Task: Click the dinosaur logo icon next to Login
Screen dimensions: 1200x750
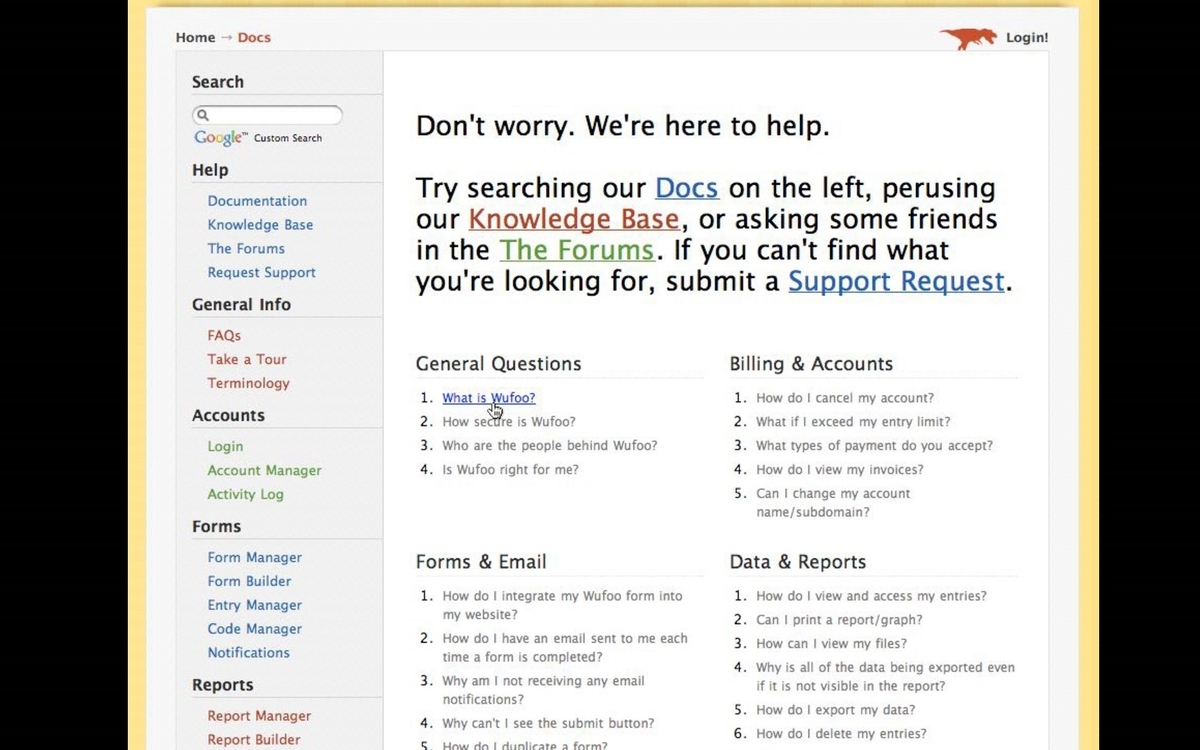Action: pyautogui.click(x=968, y=38)
